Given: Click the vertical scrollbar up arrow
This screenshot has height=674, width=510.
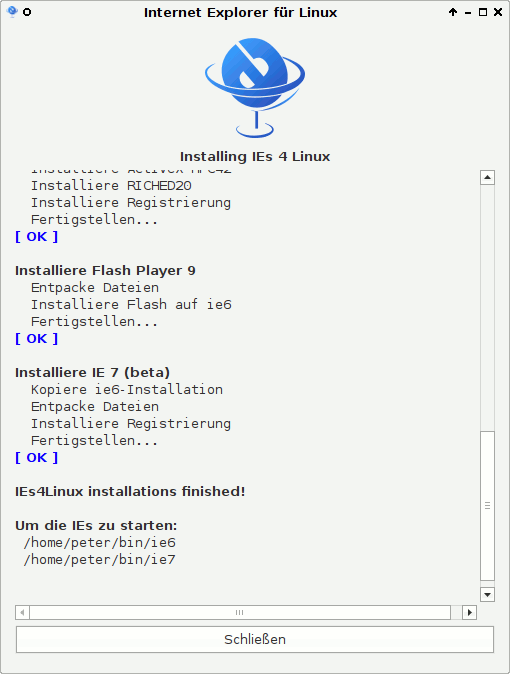Looking at the screenshot, I should [487, 177].
